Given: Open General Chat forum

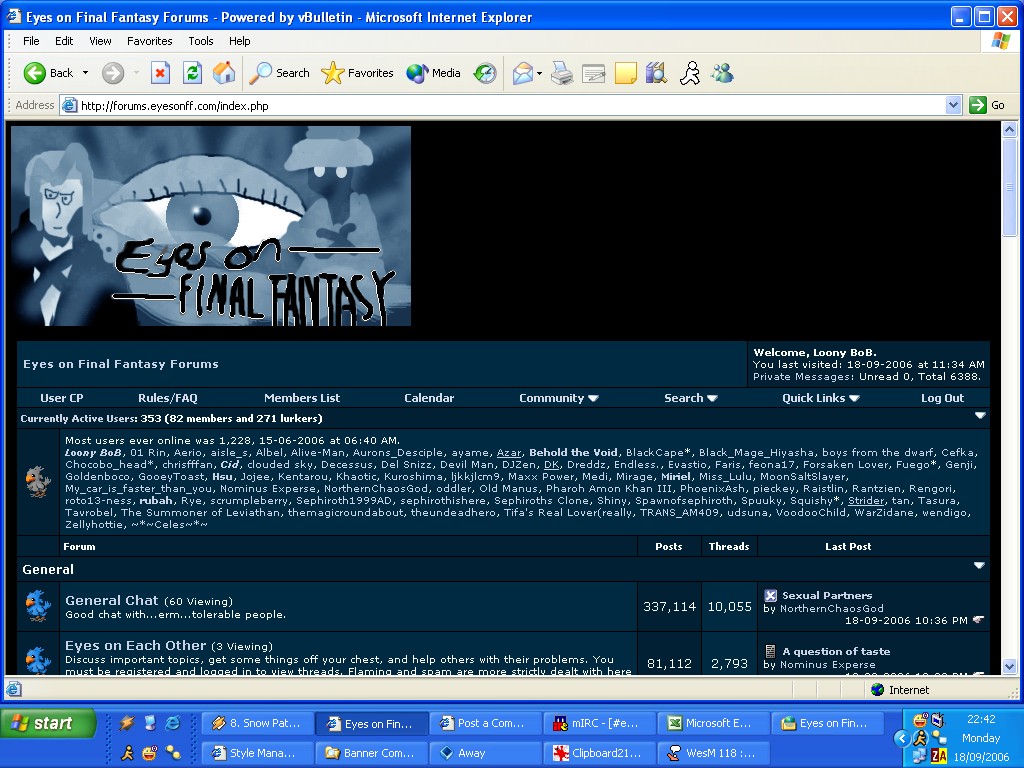Looking at the screenshot, I should point(112,600).
